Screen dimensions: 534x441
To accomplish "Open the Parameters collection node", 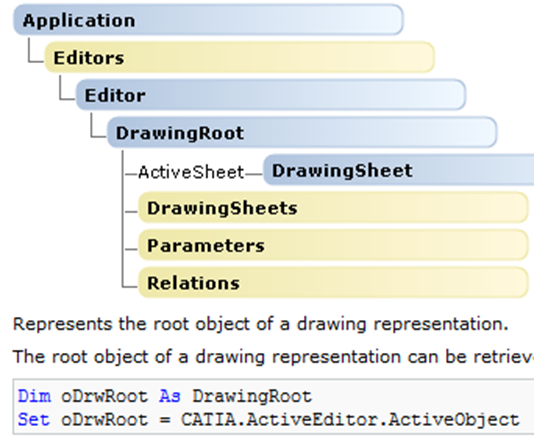I will coord(333,245).
